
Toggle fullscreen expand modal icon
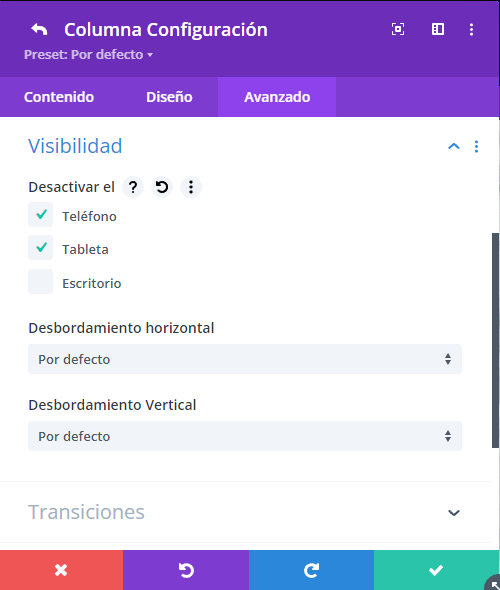coord(398,29)
